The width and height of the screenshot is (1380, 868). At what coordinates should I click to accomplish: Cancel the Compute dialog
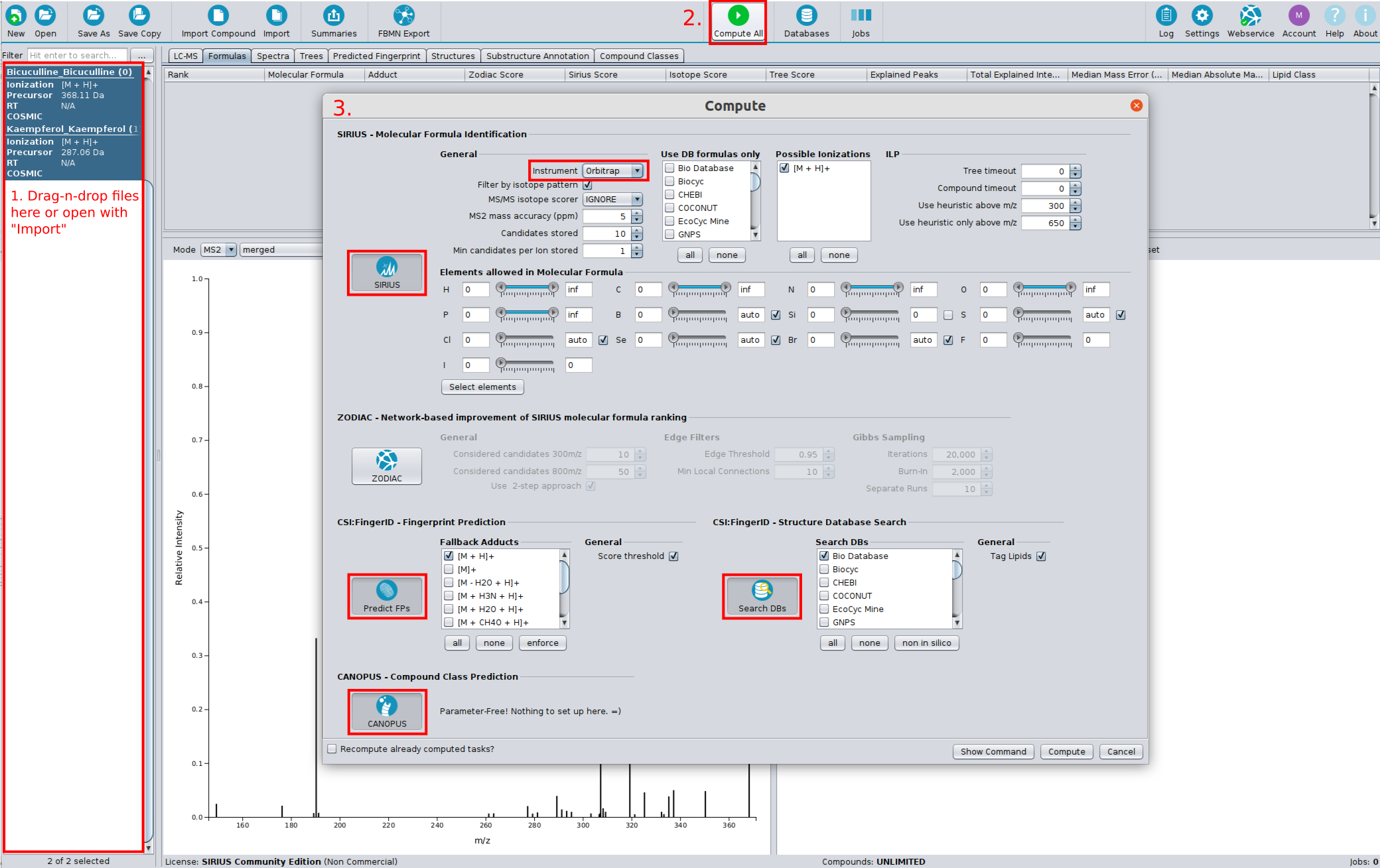(1121, 751)
